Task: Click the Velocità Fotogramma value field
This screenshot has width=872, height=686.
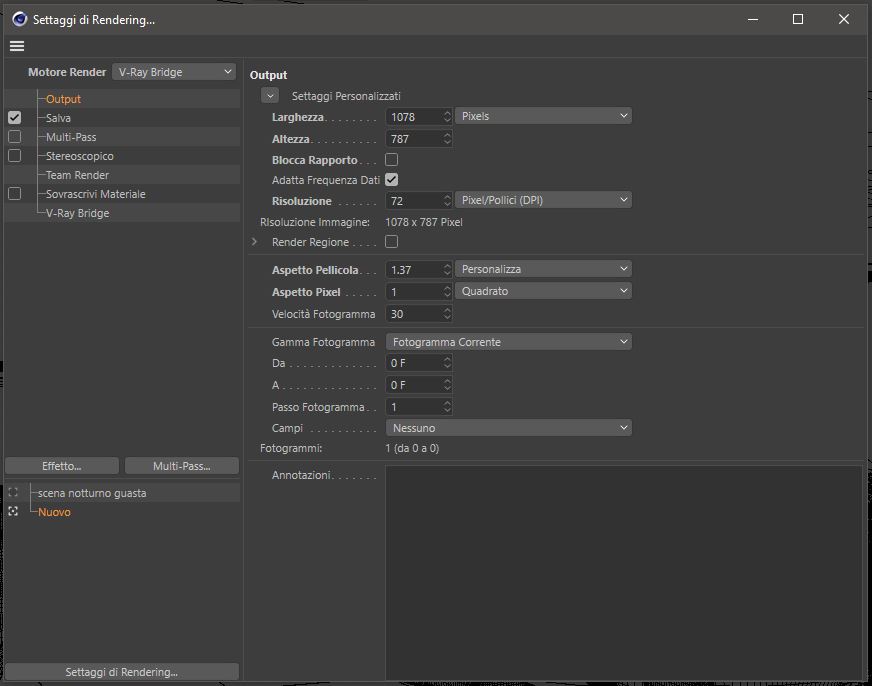Action: tap(414, 314)
